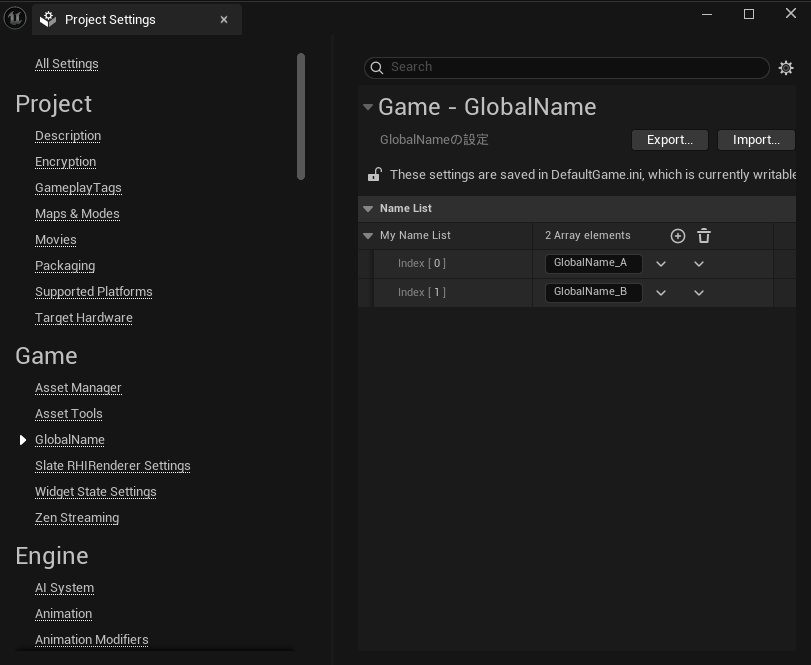Collapse the Name List category
Viewport: 811px width, 665px height.
pos(368,209)
